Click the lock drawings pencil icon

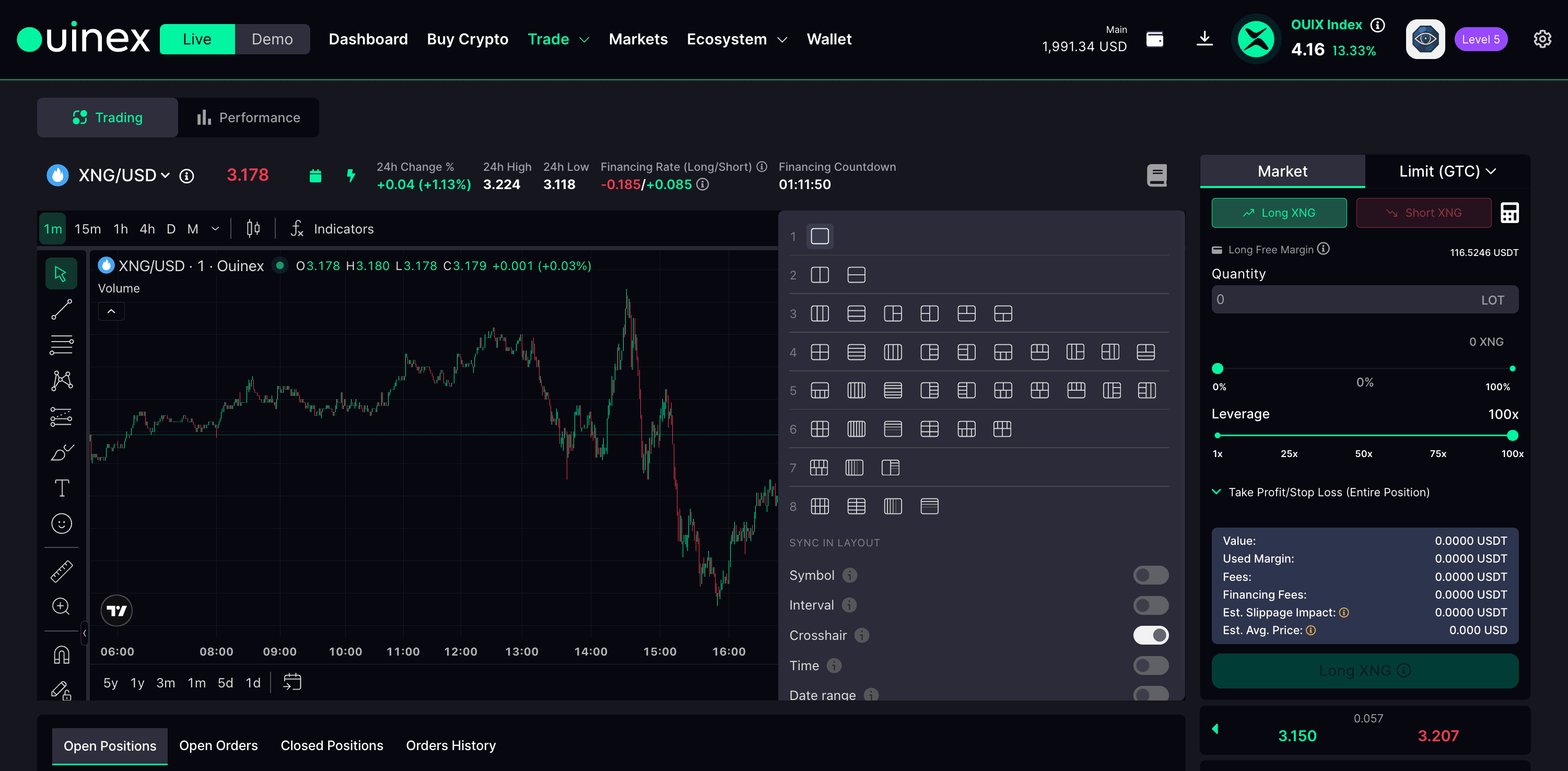62,690
